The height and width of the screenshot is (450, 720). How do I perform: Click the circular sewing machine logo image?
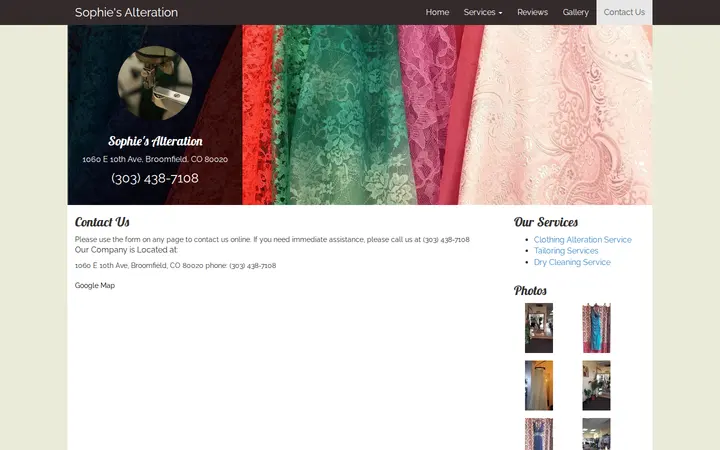click(x=155, y=83)
